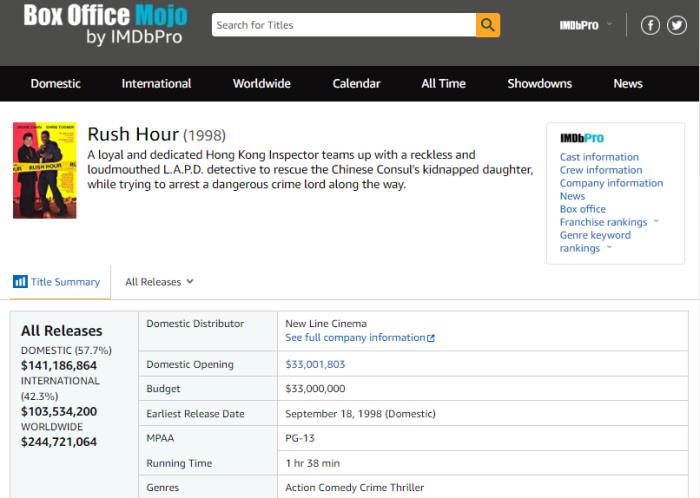
Task: Go to the Domestic menu
Action: pyautogui.click(x=56, y=84)
